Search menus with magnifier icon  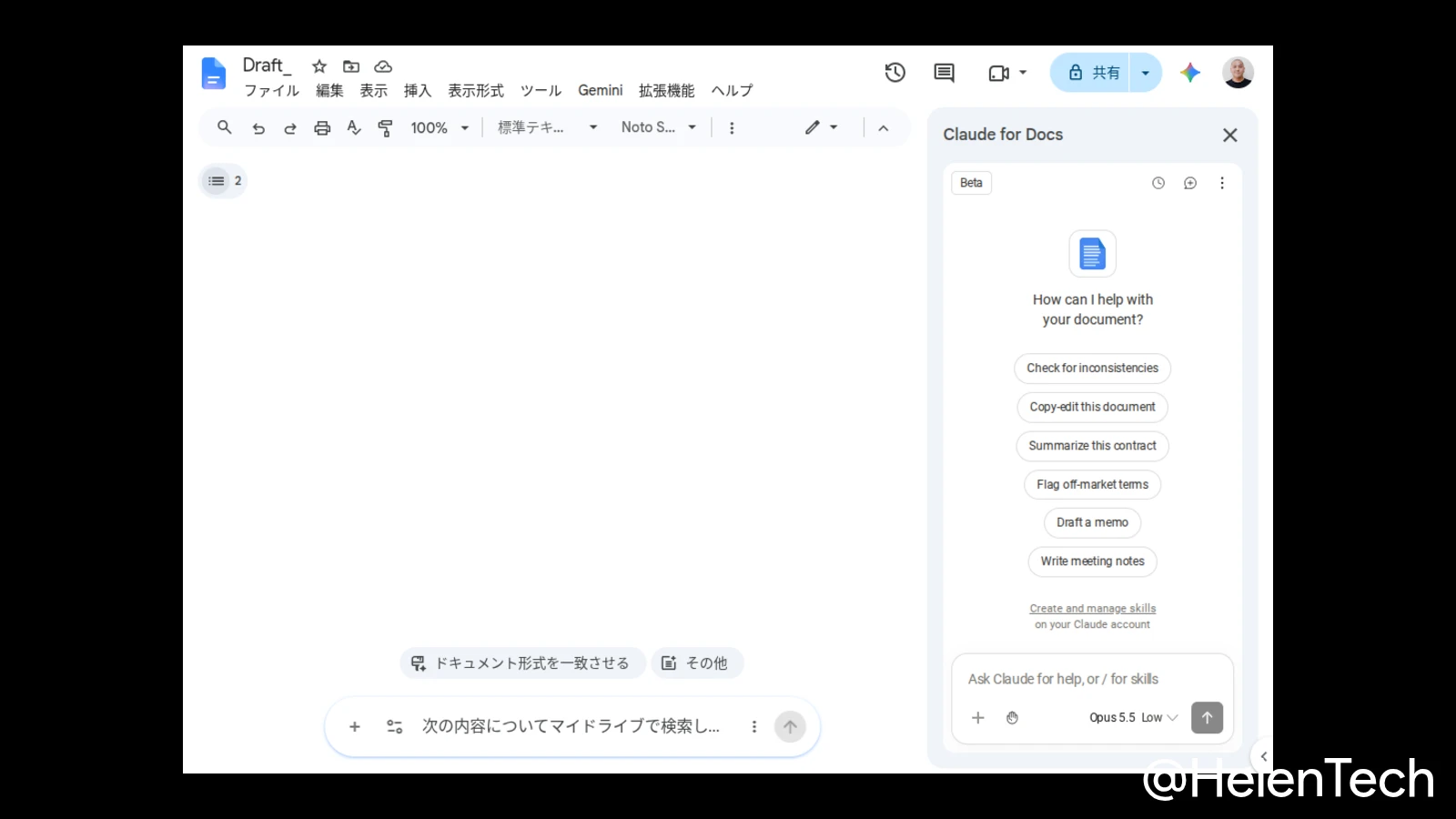[x=225, y=127]
